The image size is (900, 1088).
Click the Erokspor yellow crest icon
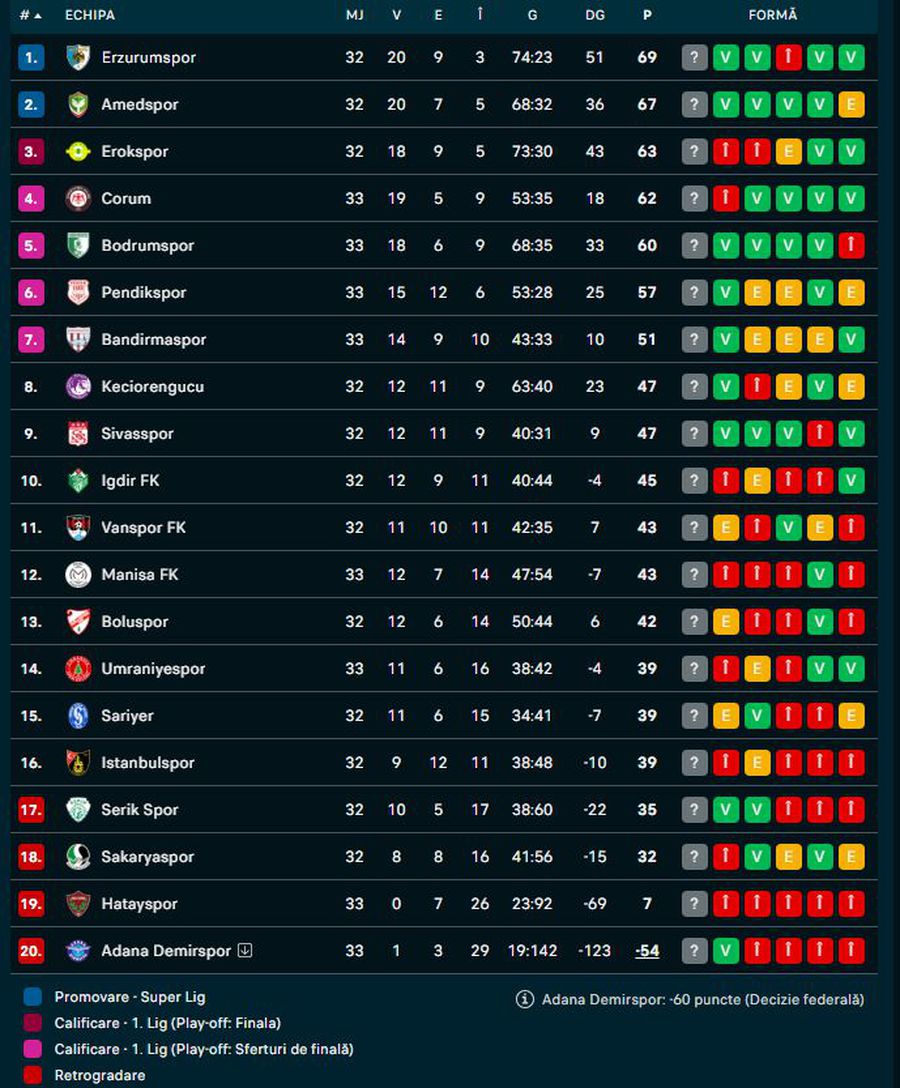point(78,152)
